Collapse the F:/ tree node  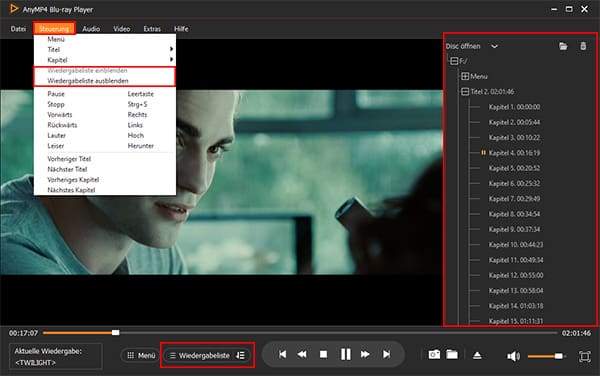[454, 61]
